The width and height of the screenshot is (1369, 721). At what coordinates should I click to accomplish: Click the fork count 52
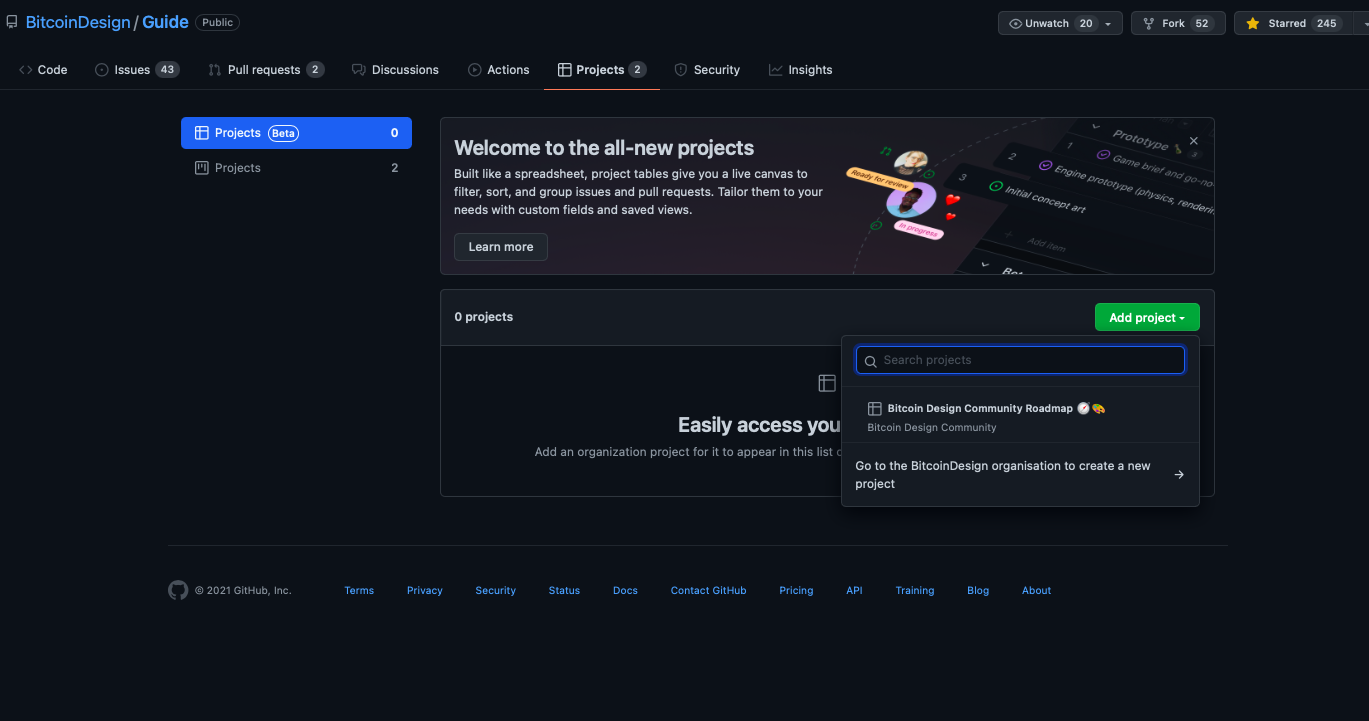(1202, 23)
